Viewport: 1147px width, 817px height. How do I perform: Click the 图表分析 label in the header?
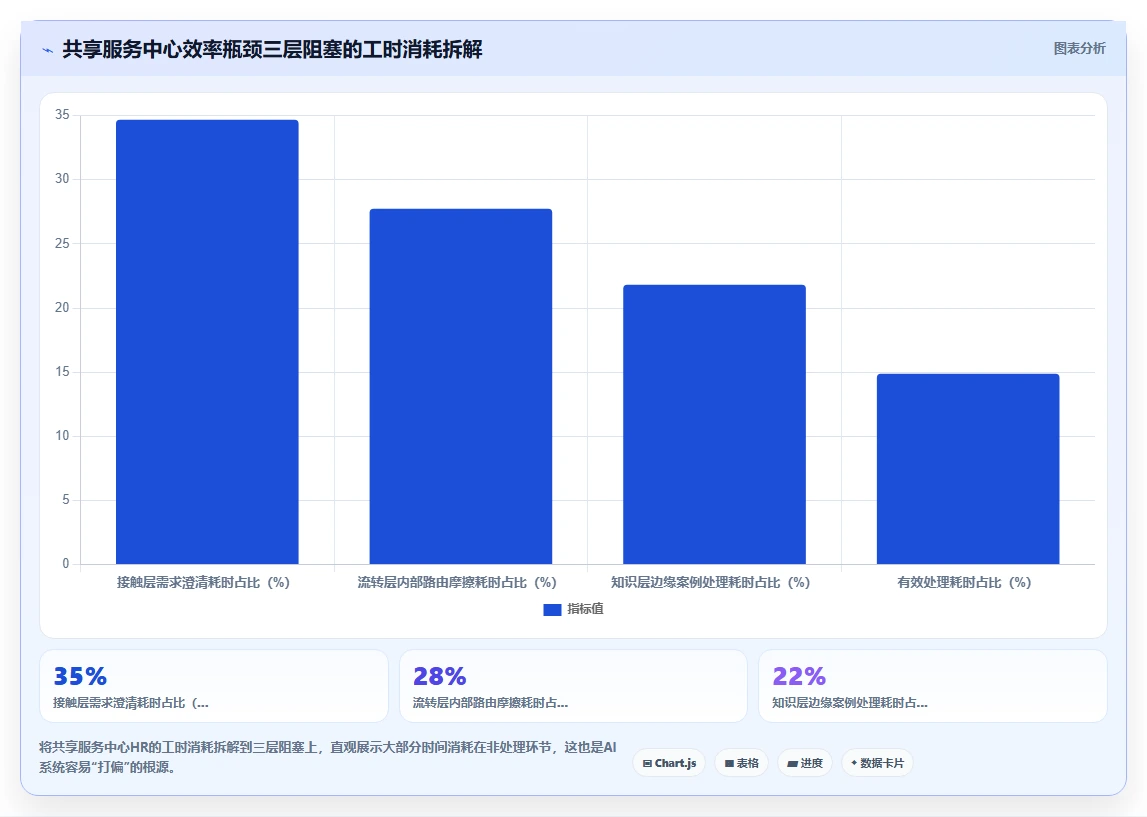[x=1079, y=48]
